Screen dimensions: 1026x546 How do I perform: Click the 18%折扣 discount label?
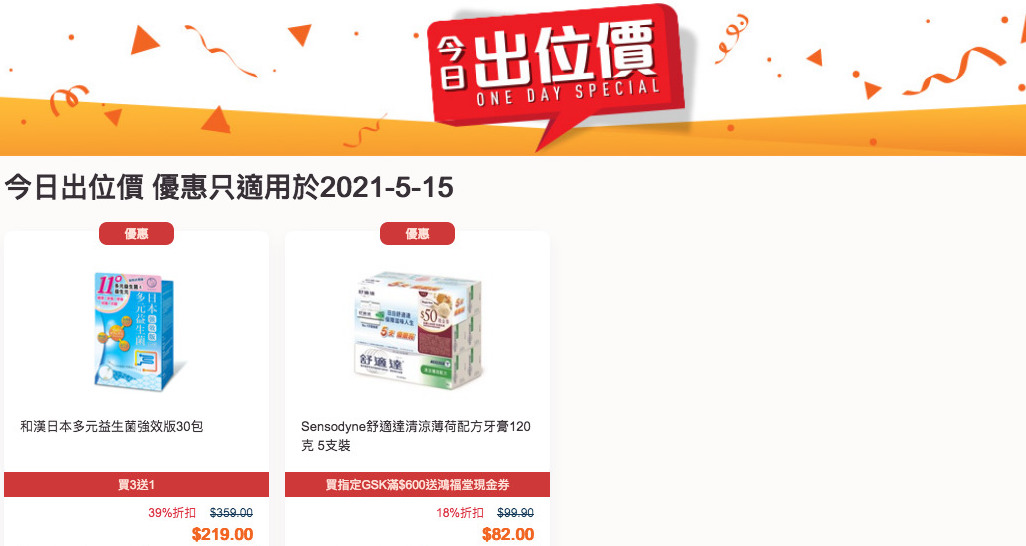pyautogui.click(x=460, y=513)
